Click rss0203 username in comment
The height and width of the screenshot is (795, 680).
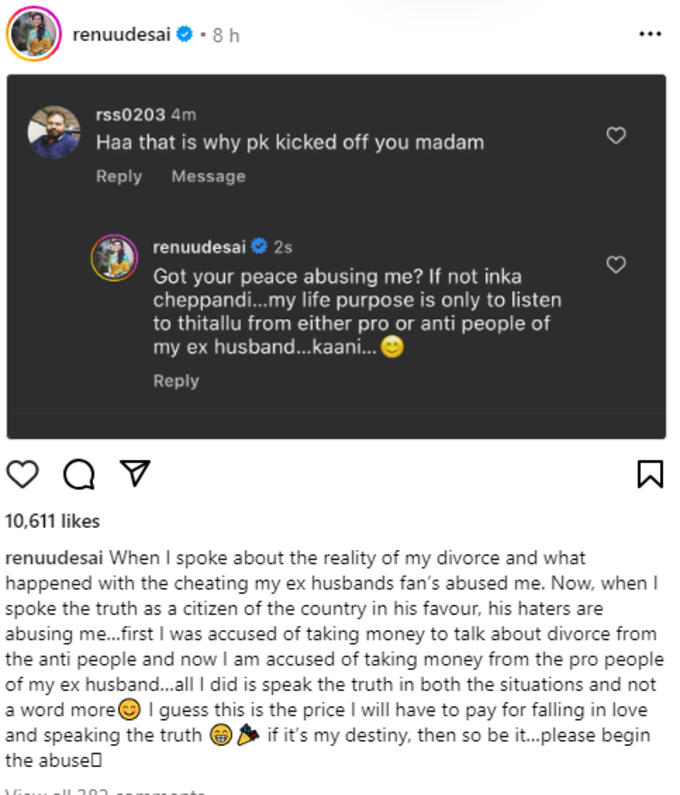(x=130, y=115)
